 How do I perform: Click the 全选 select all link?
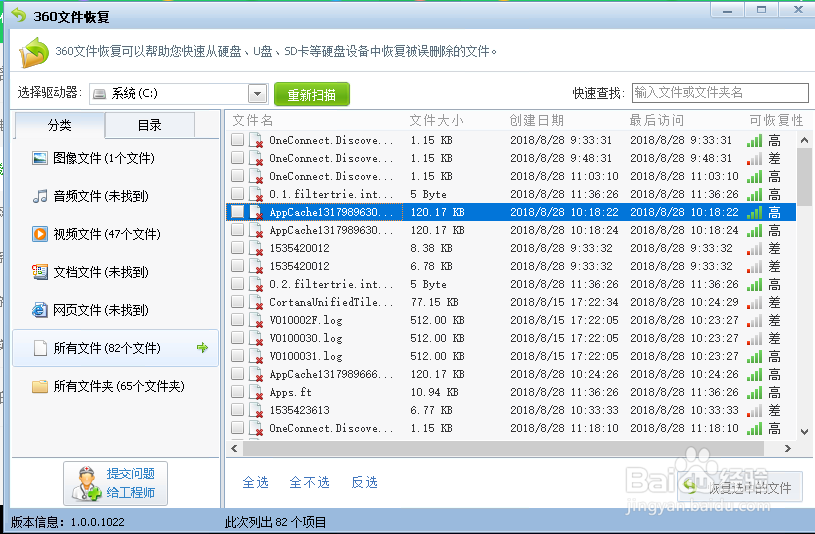click(255, 483)
